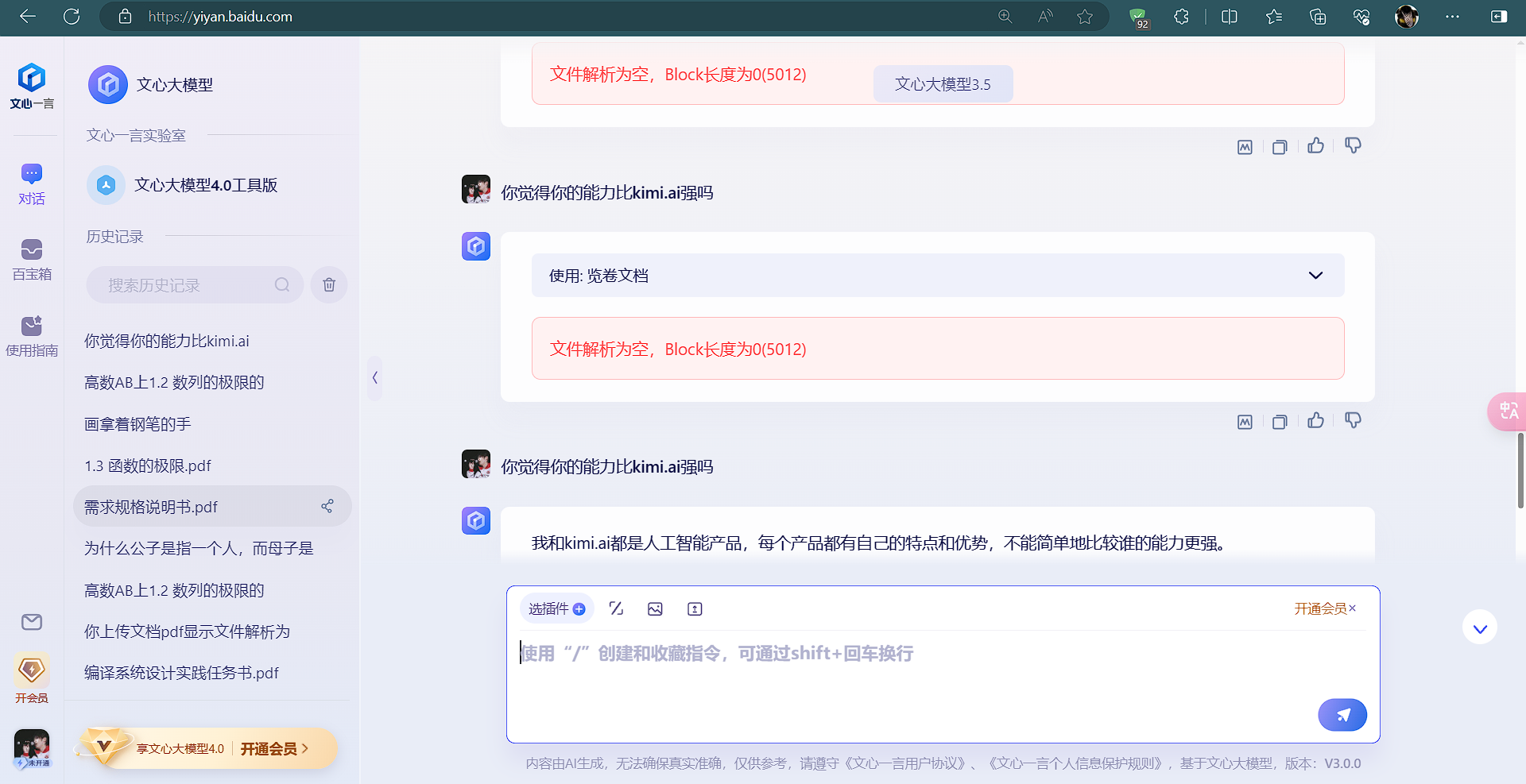This screenshot has height=784, width=1526.
Task: Give thumbs down to the lower error response
Action: (x=1353, y=420)
